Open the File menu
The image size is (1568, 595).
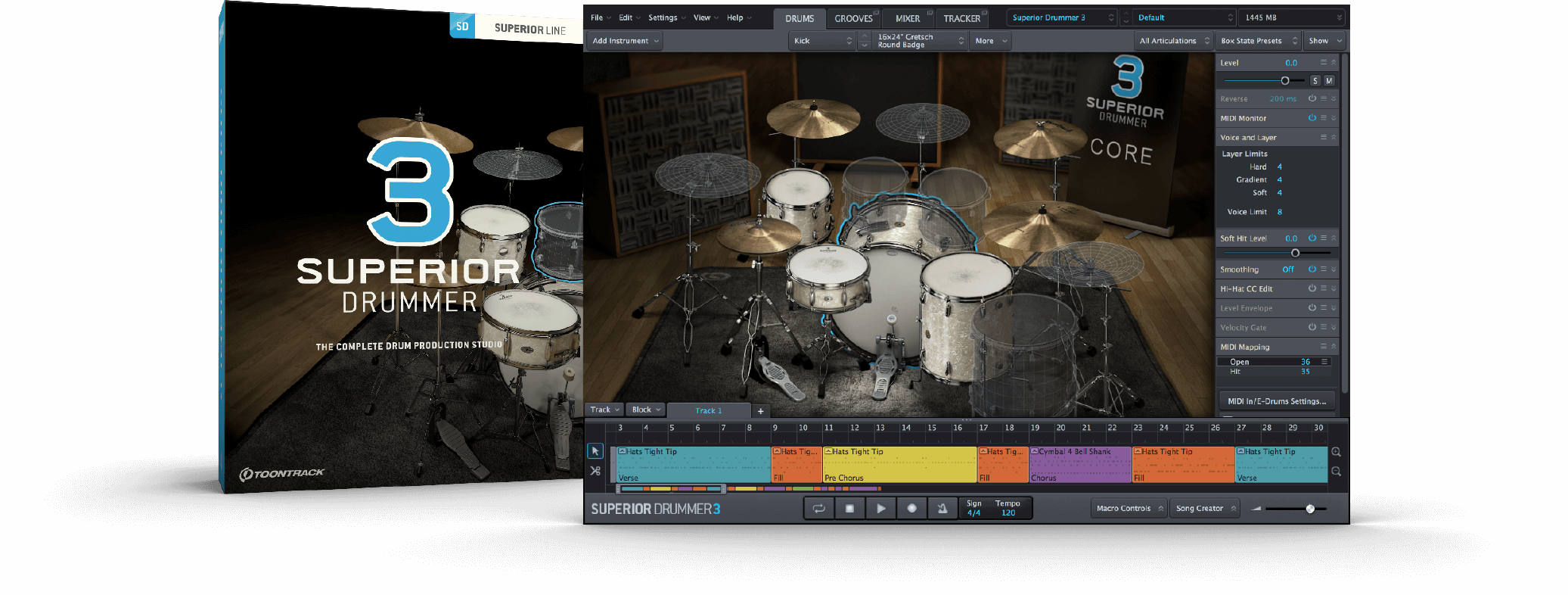click(x=601, y=17)
